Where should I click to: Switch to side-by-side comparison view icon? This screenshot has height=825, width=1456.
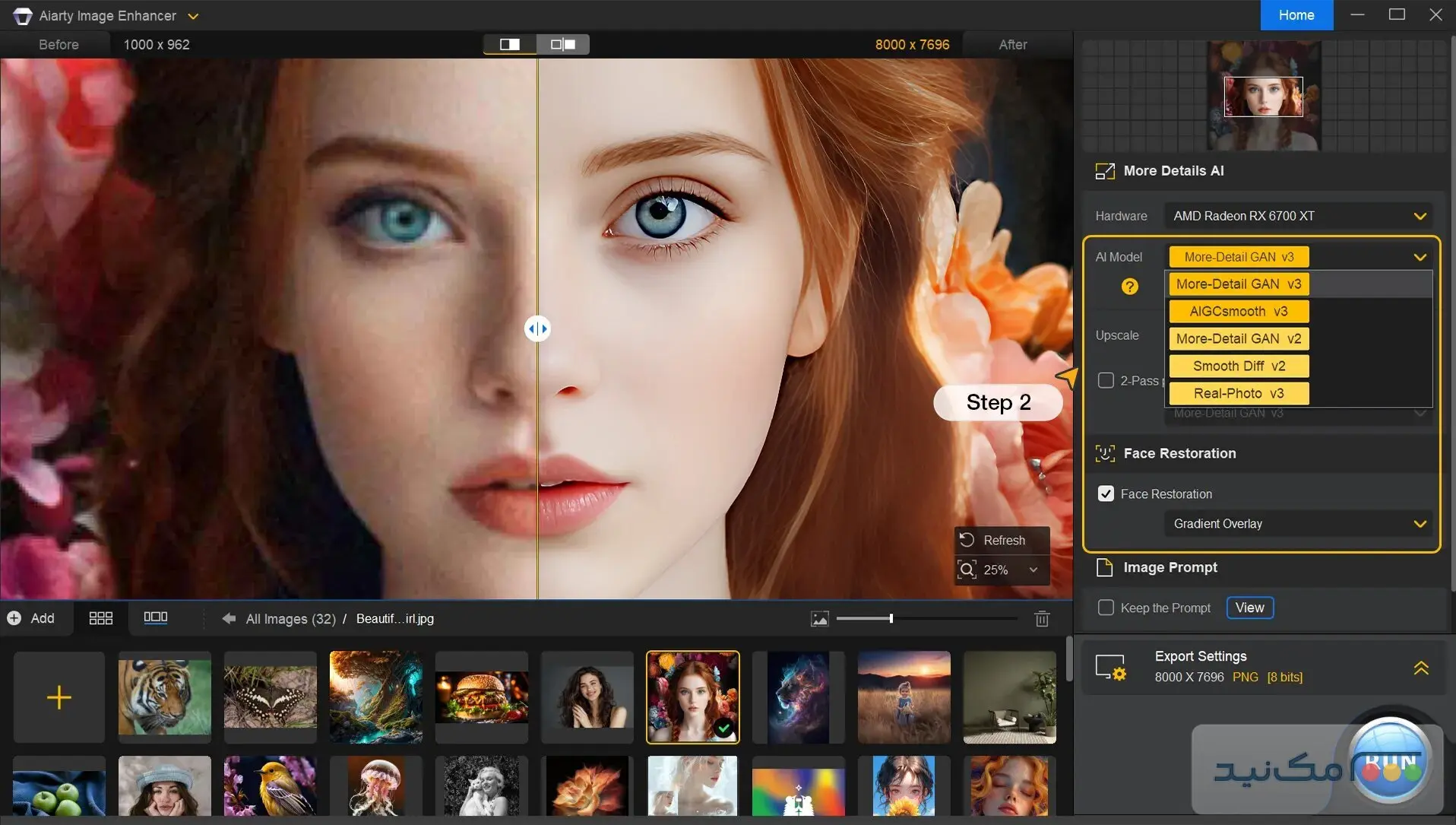[562, 43]
